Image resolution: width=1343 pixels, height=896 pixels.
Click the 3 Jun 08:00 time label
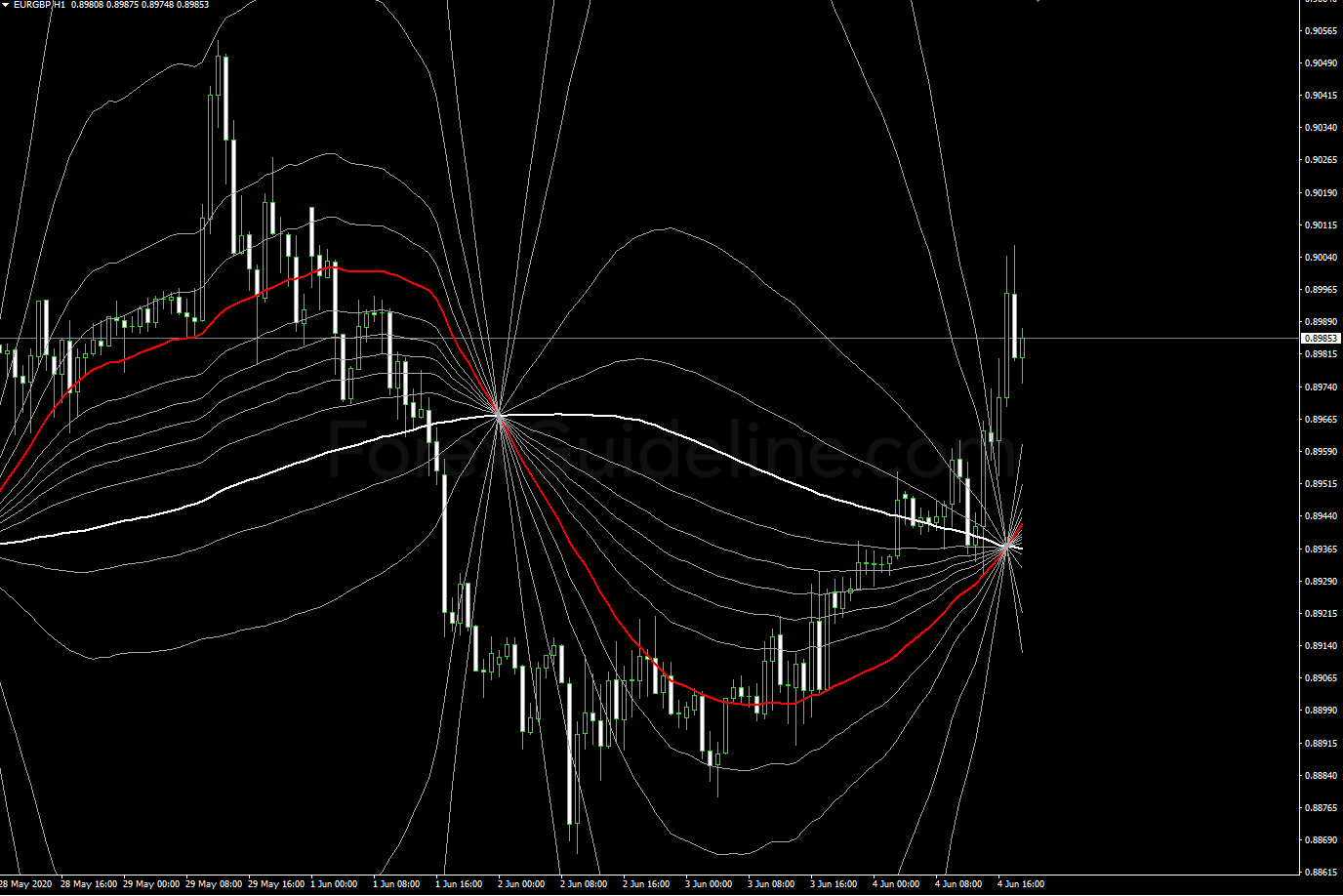pos(771,884)
